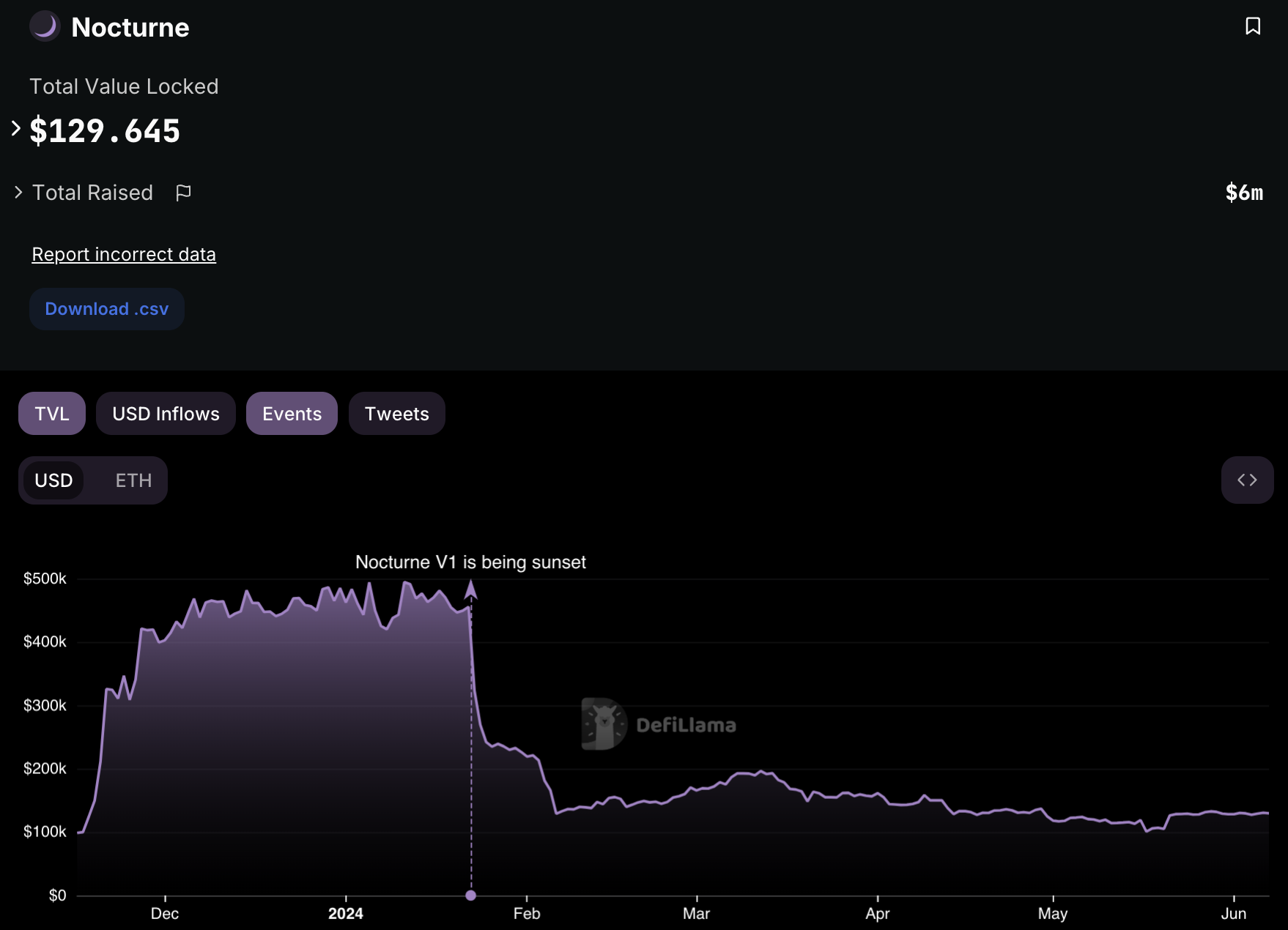The image size is (1288, 930).
Task: Toggle the Tweets overlay
Action: (x=396, y=414)
